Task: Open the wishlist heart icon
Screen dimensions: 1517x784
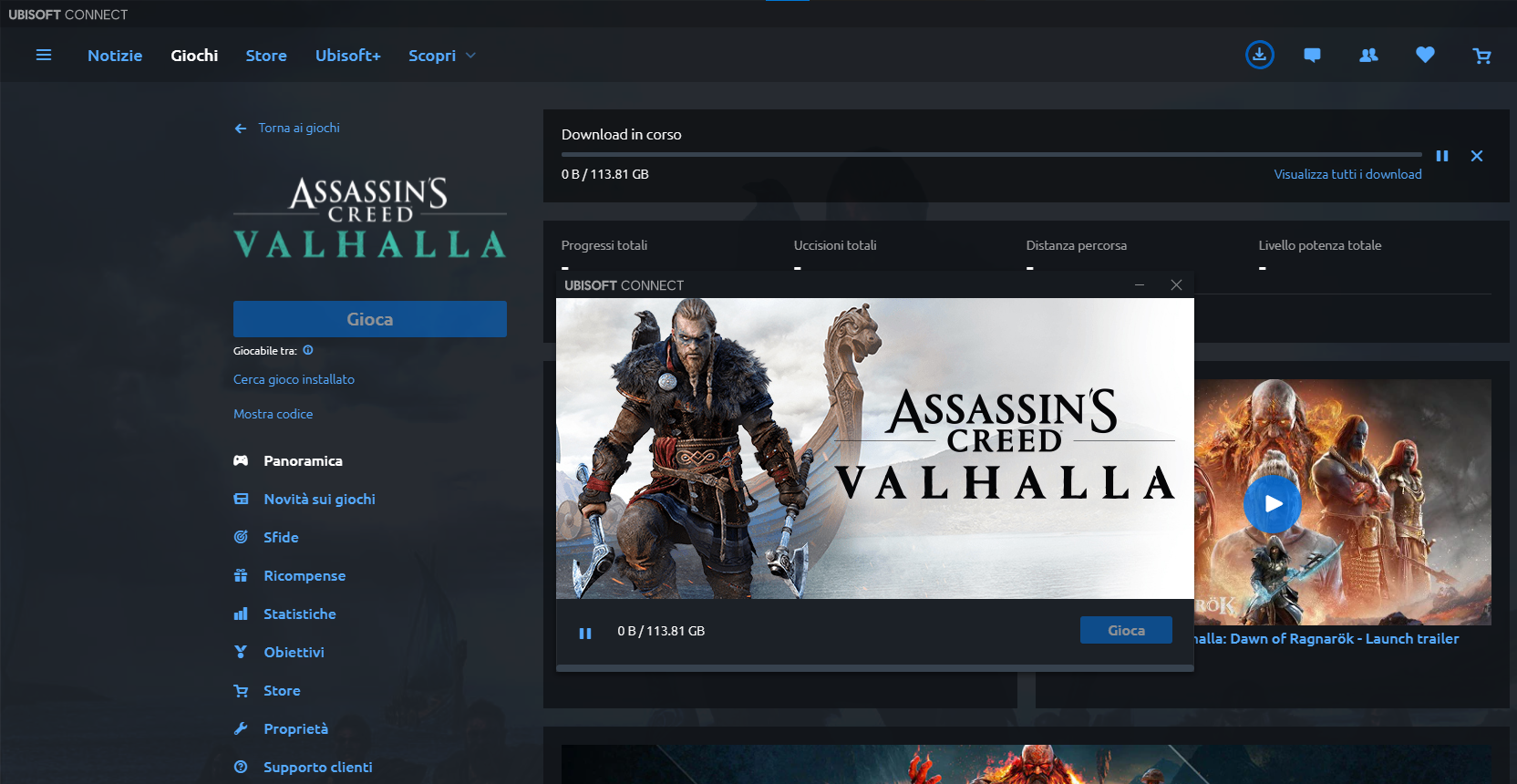Action: (1425, 56)
